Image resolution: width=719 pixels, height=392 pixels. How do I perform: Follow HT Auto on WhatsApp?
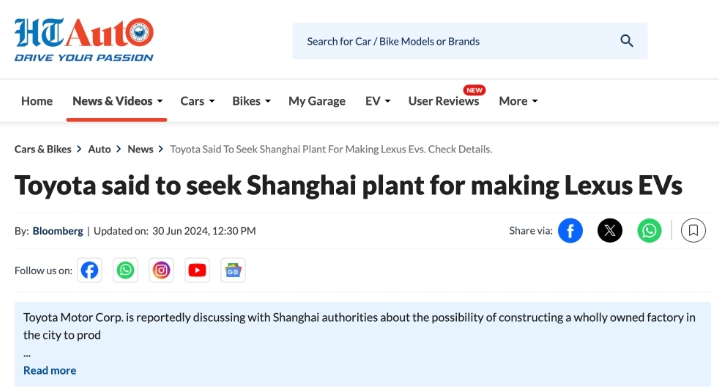(125, 271)
